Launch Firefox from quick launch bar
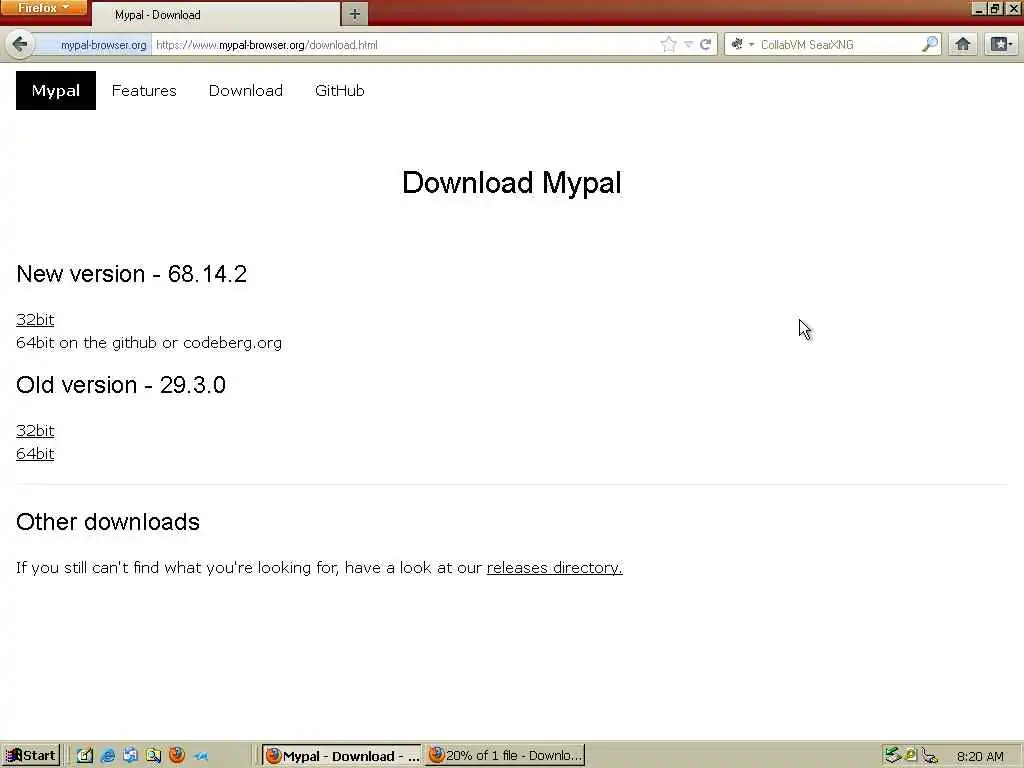The height and width of the screenshot is (768, 1024). (x=176, y=756)
